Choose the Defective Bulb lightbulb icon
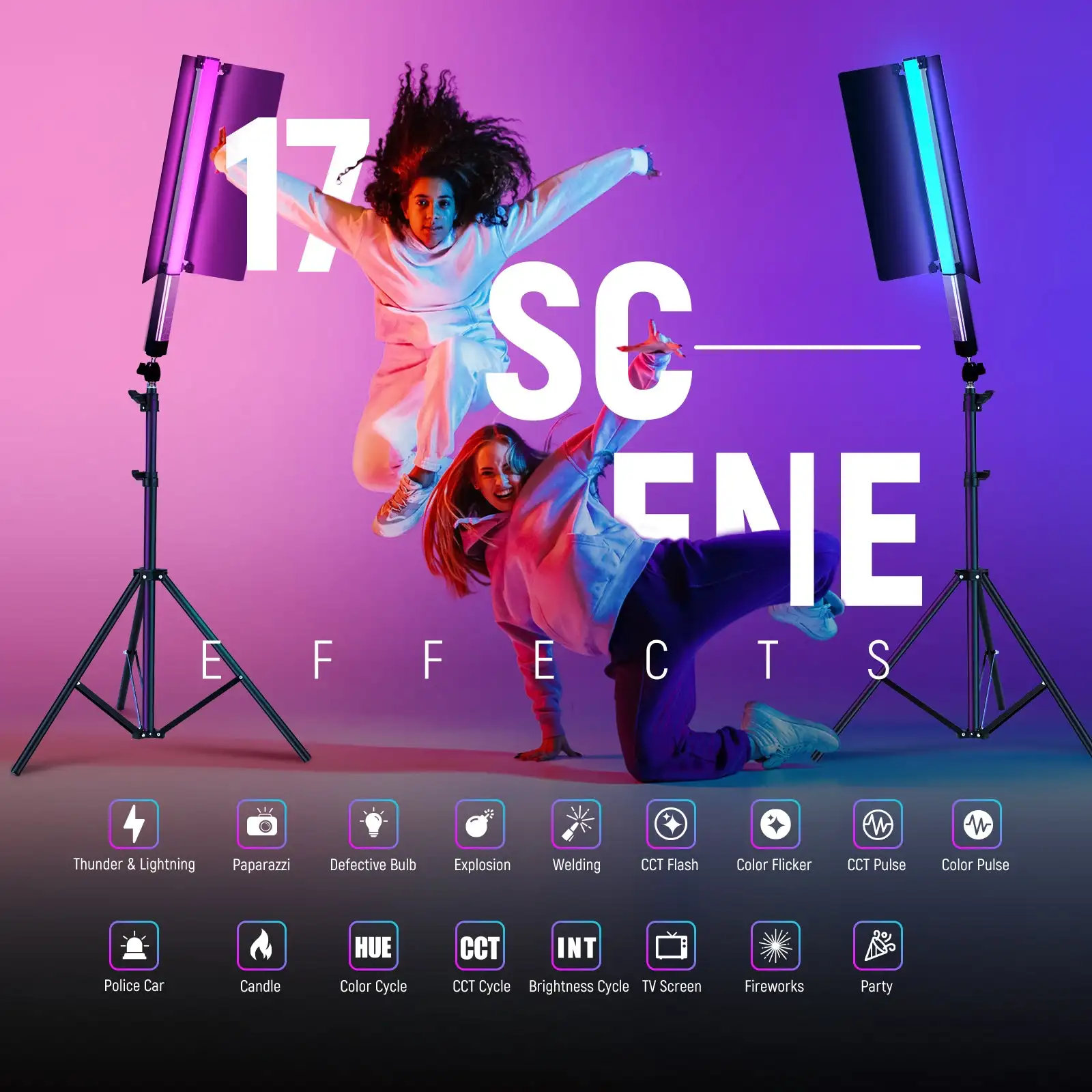The image size is (1092, 1092). [373, 824]
